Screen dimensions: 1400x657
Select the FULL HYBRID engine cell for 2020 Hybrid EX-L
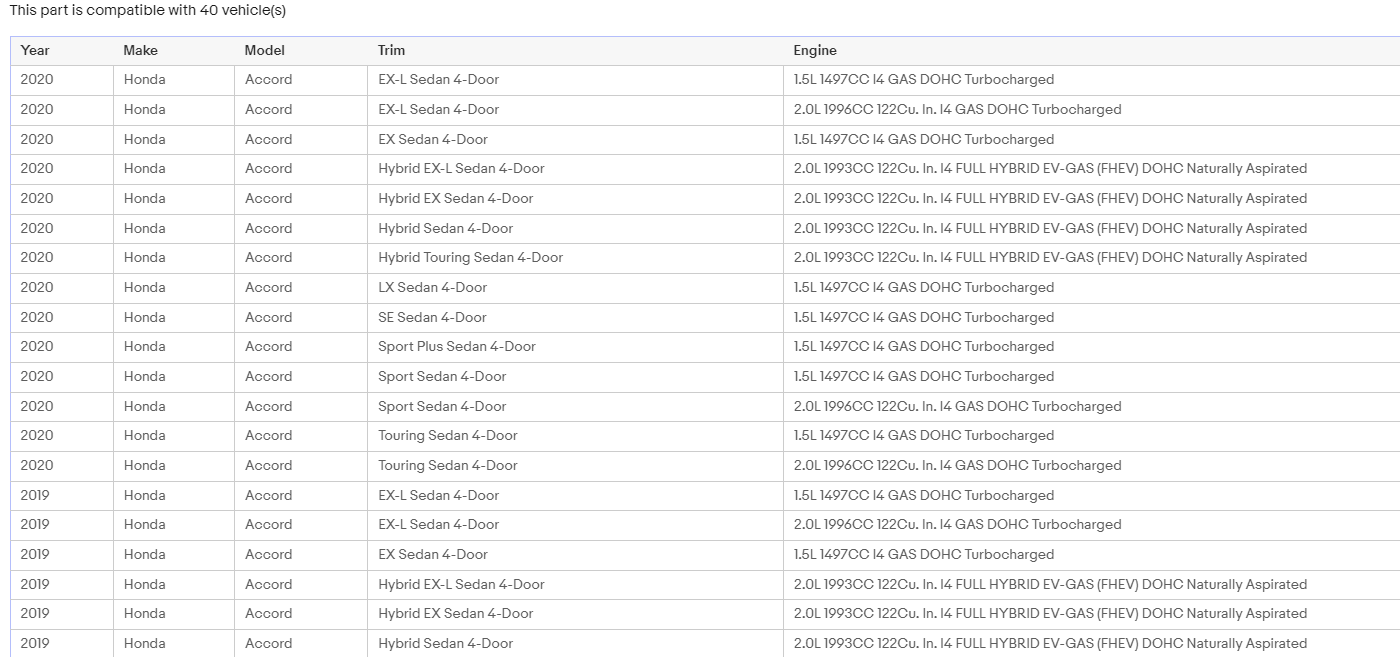pos(1092,169)
